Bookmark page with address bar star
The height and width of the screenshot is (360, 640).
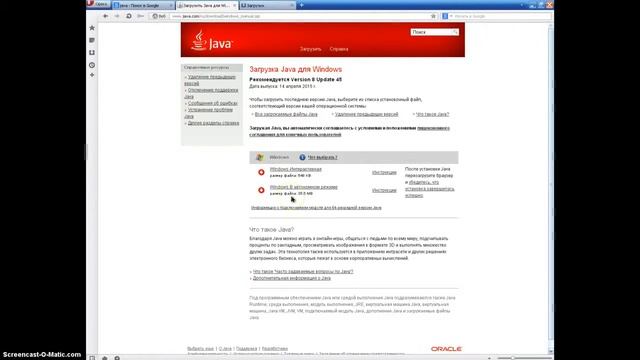click(433, 16)
